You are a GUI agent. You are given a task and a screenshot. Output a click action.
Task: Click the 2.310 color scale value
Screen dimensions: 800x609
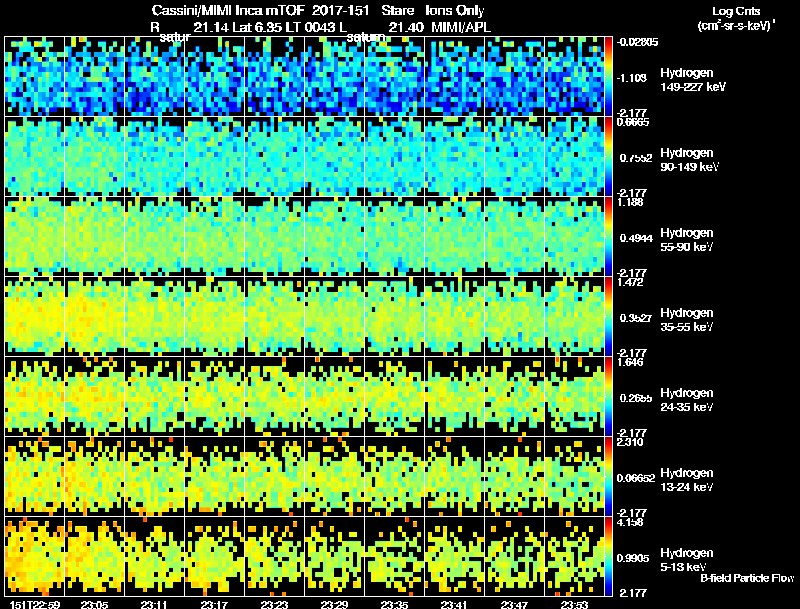(x=630, y=442)
